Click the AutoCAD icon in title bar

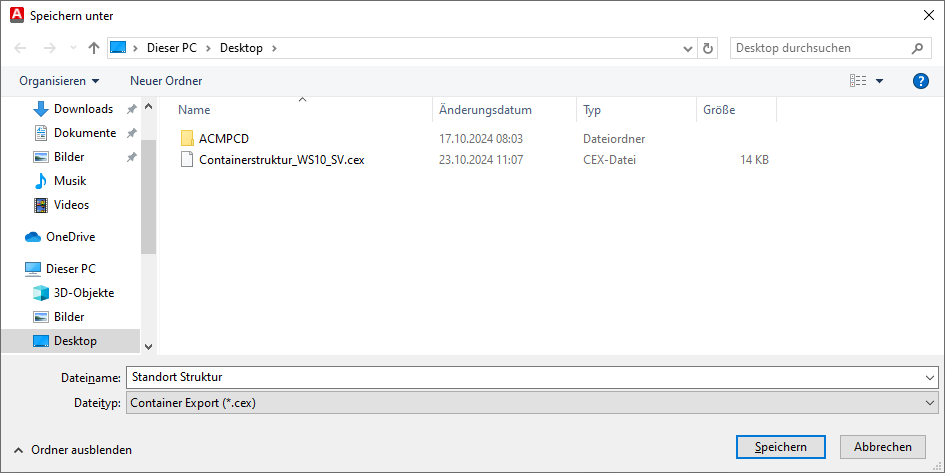[x=17, y=15]
